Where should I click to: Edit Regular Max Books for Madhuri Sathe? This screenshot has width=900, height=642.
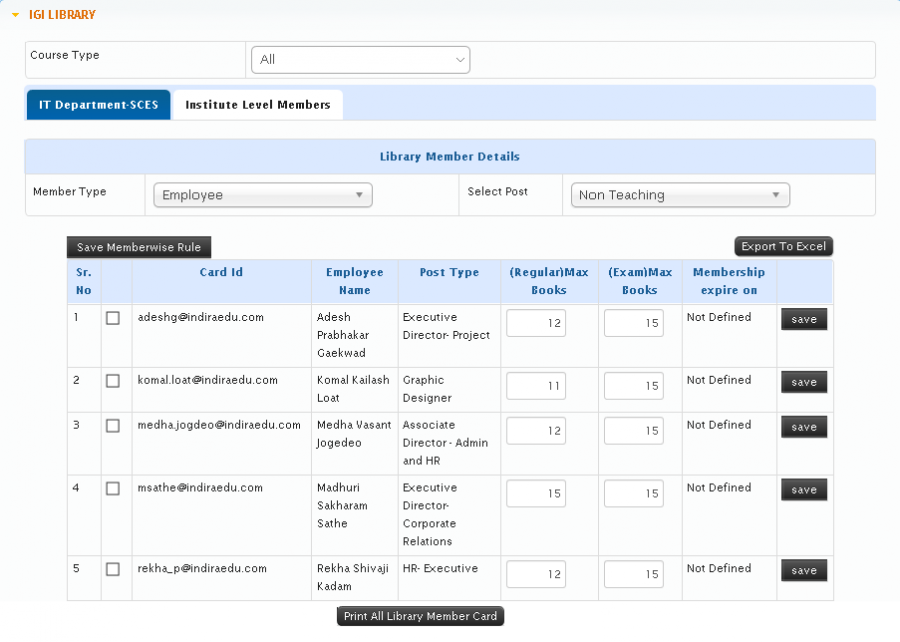tap(536, 493)
